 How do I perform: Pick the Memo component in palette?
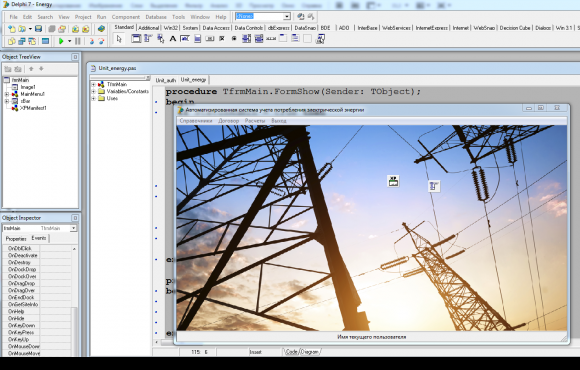(198, 38)
